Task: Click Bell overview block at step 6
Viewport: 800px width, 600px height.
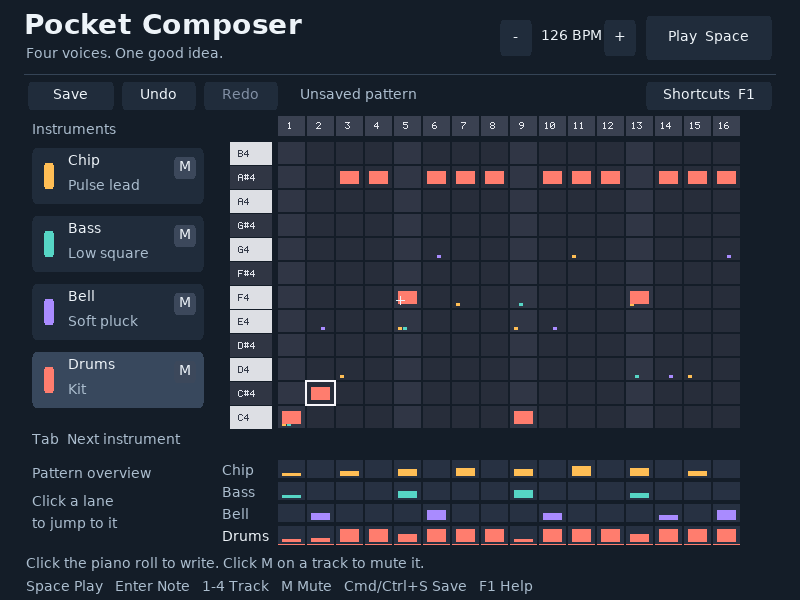Action: tap(436, 515)
